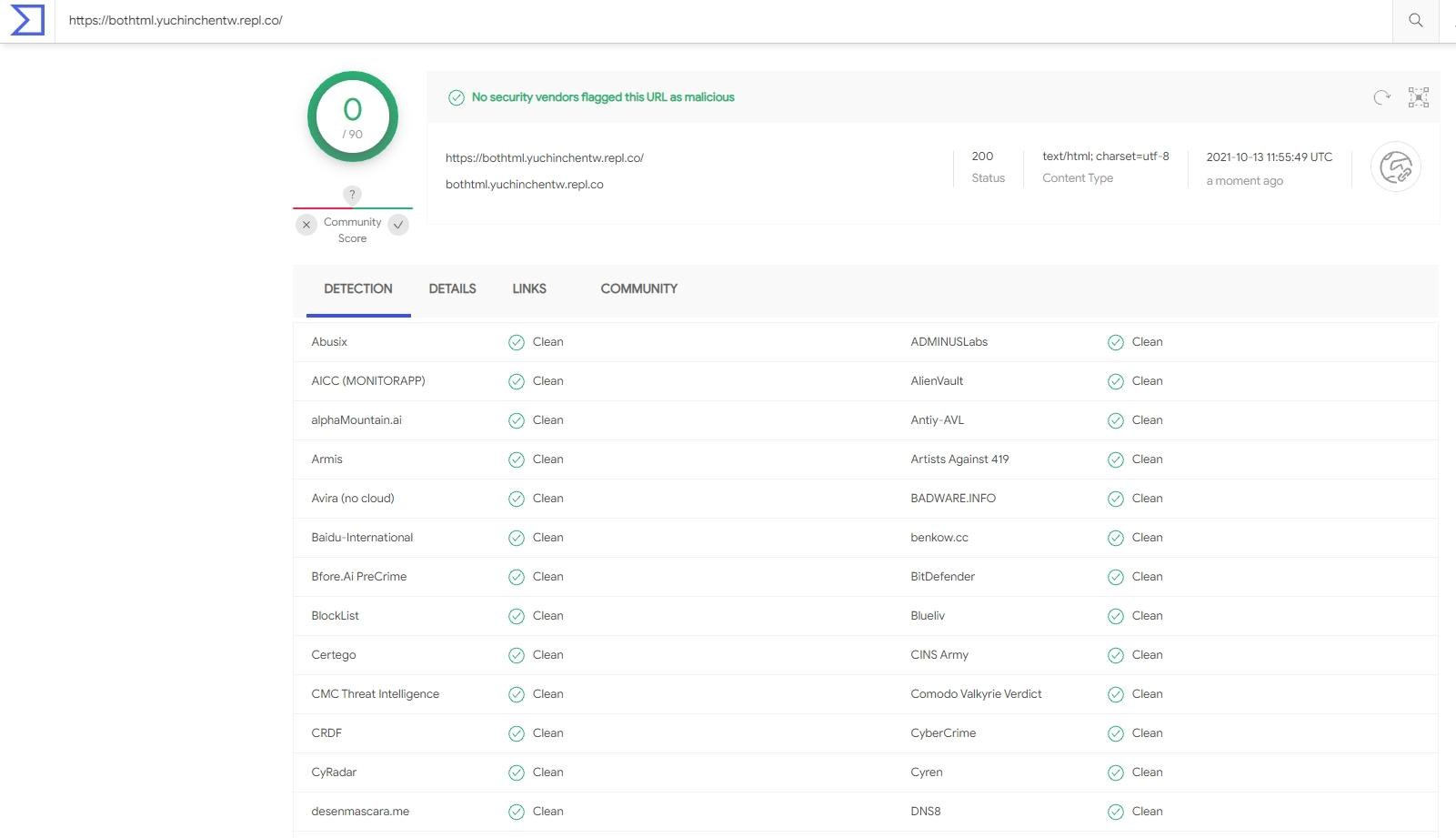The width and height of the screenshot is (1456, 838).
Task: Switch to the DETAILS tab
Action: (x=452, y=288)
